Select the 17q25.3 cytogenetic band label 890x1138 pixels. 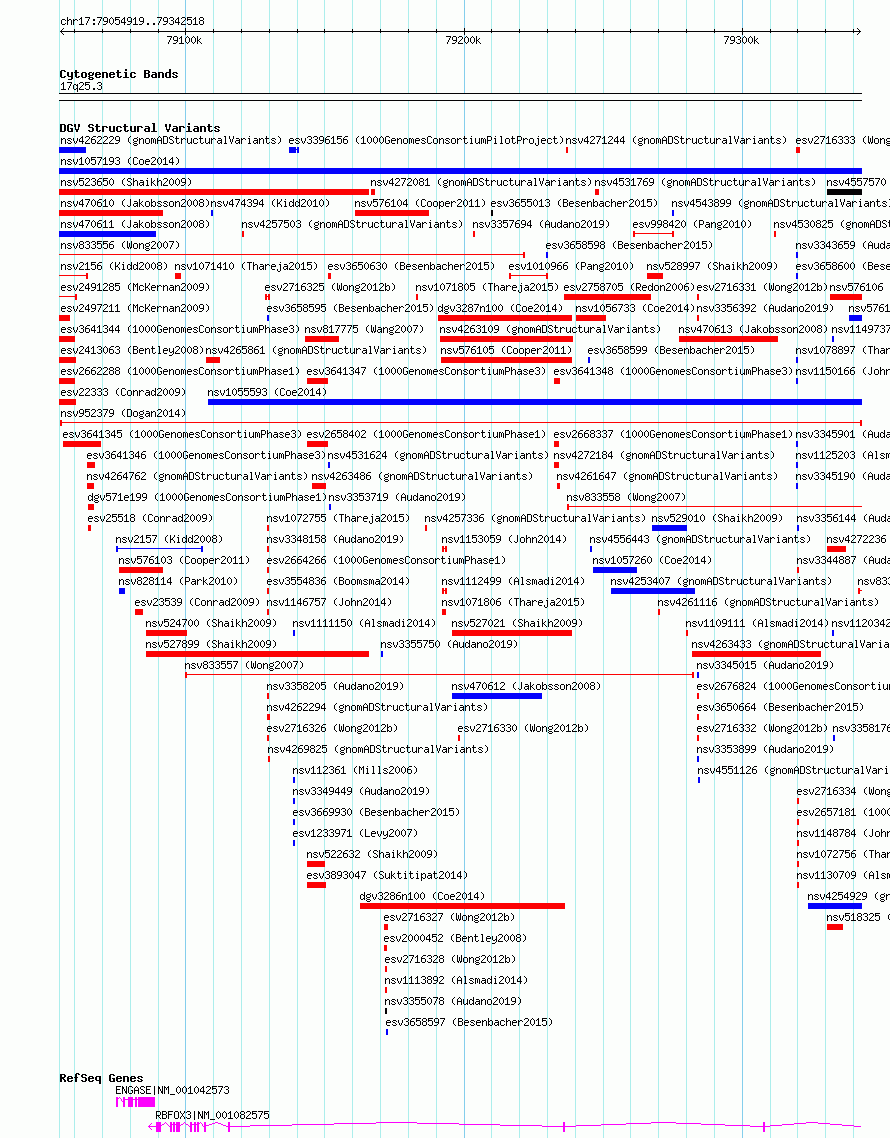click(81, 87)
